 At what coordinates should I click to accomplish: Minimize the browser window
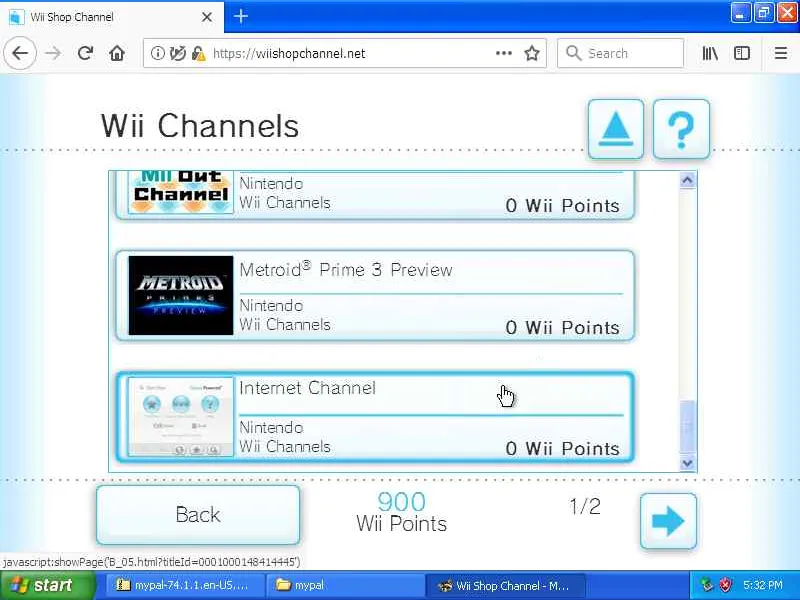pos(740,13)
